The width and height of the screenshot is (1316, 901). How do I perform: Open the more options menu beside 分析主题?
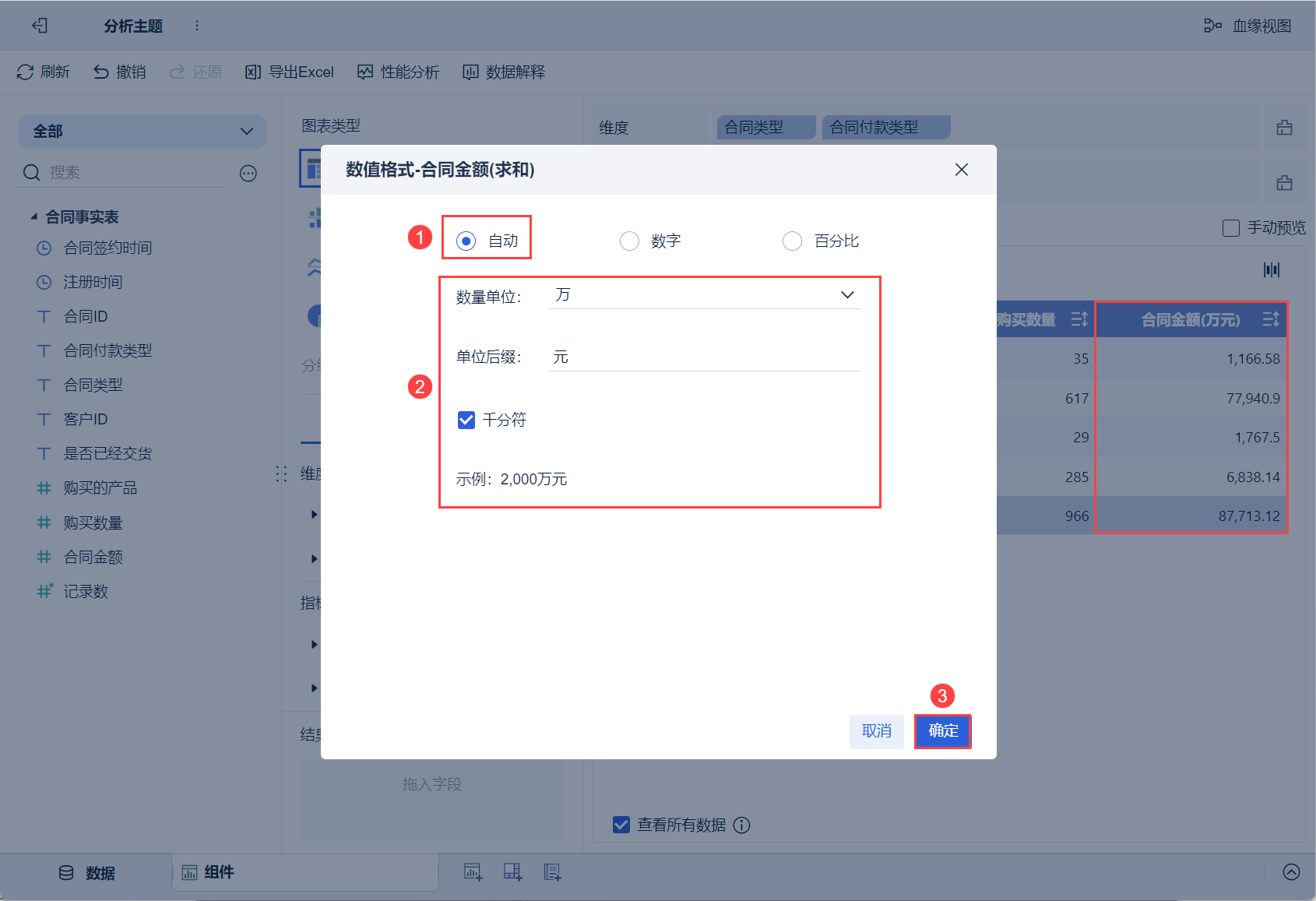tap(197, 26)
